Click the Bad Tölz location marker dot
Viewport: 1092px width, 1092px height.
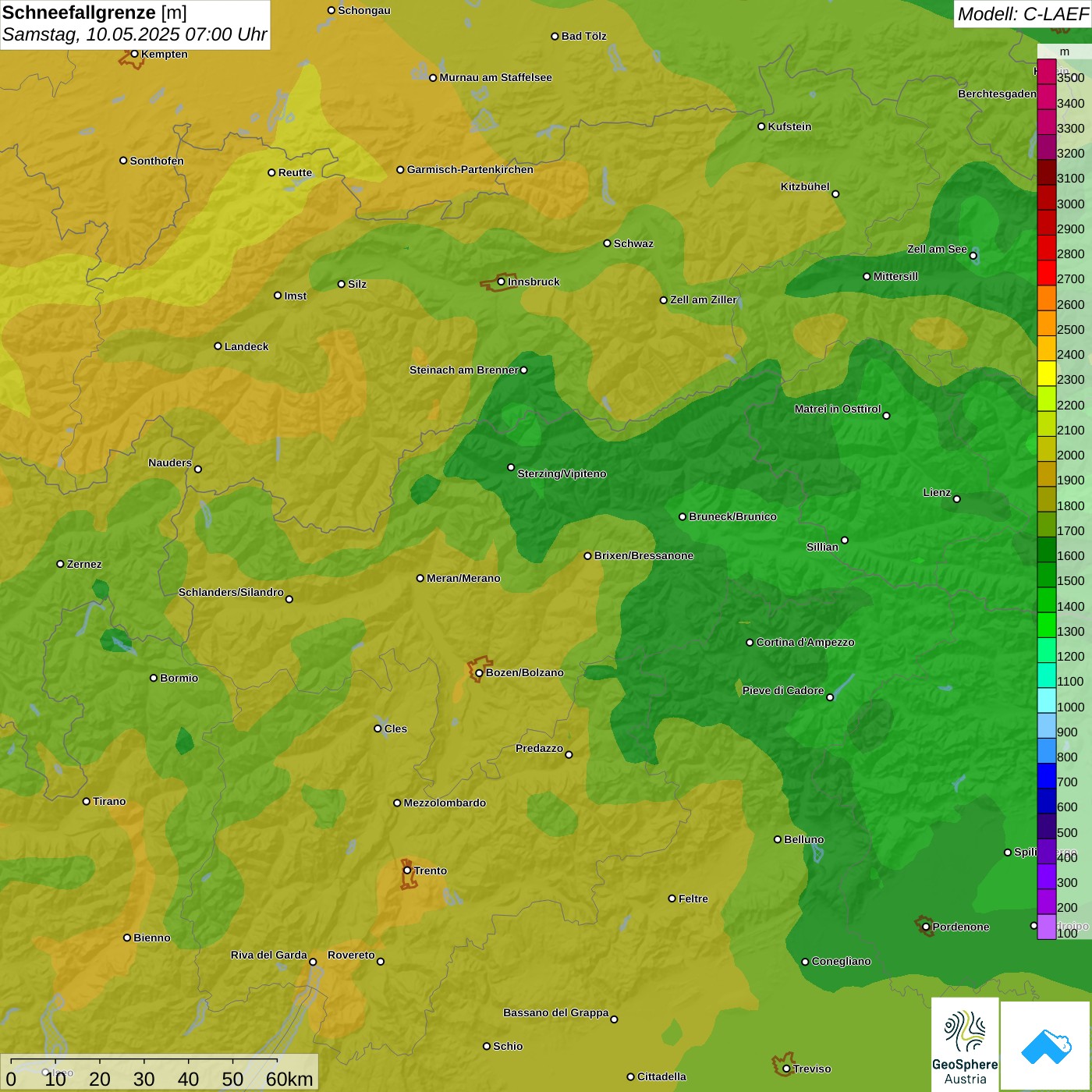pyautogui.click(x=555, y=36)
